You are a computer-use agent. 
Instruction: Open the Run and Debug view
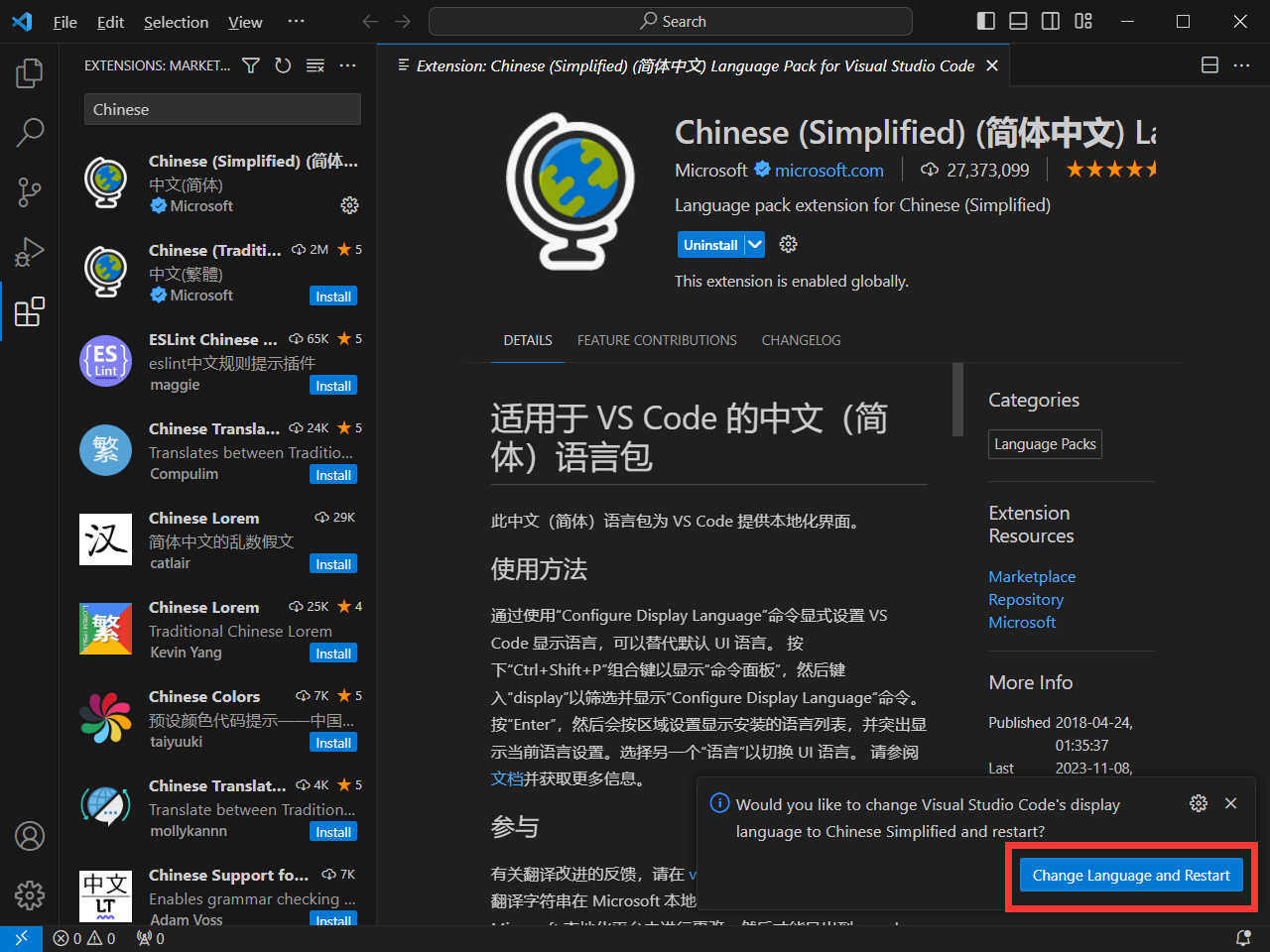30,252
